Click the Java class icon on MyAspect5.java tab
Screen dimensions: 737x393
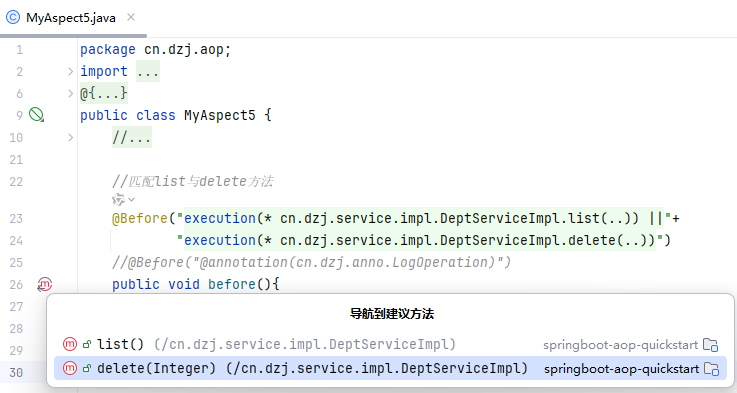(13, 18)
